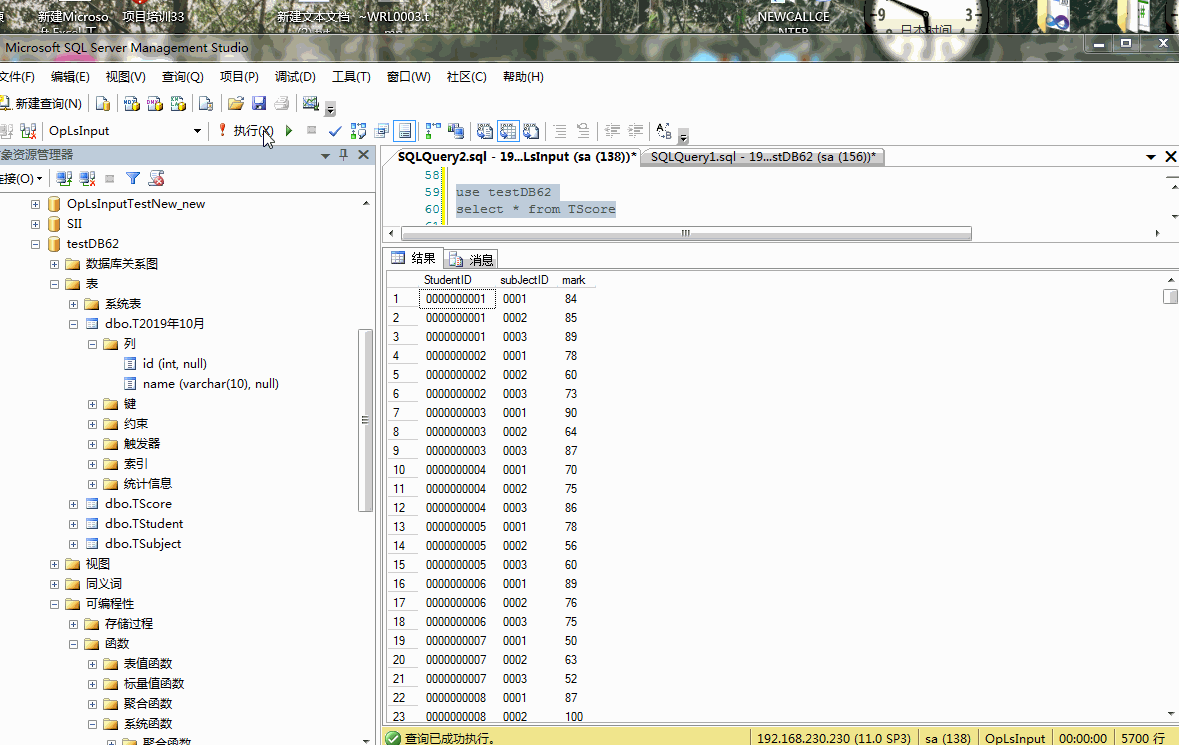The image size is (1179, 745).
Task: Toggle Include Client Statistics icon
Action: [x=456, y=131]
